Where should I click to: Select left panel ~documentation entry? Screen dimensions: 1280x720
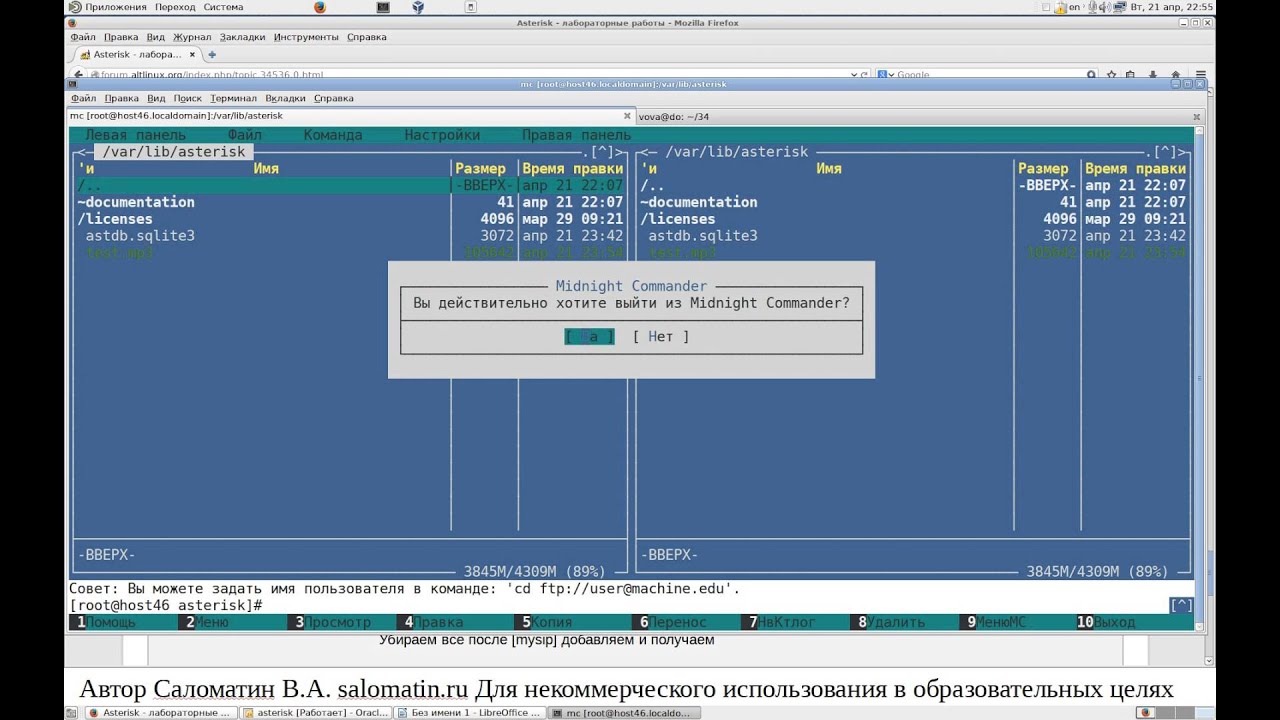tap(265, 202)
